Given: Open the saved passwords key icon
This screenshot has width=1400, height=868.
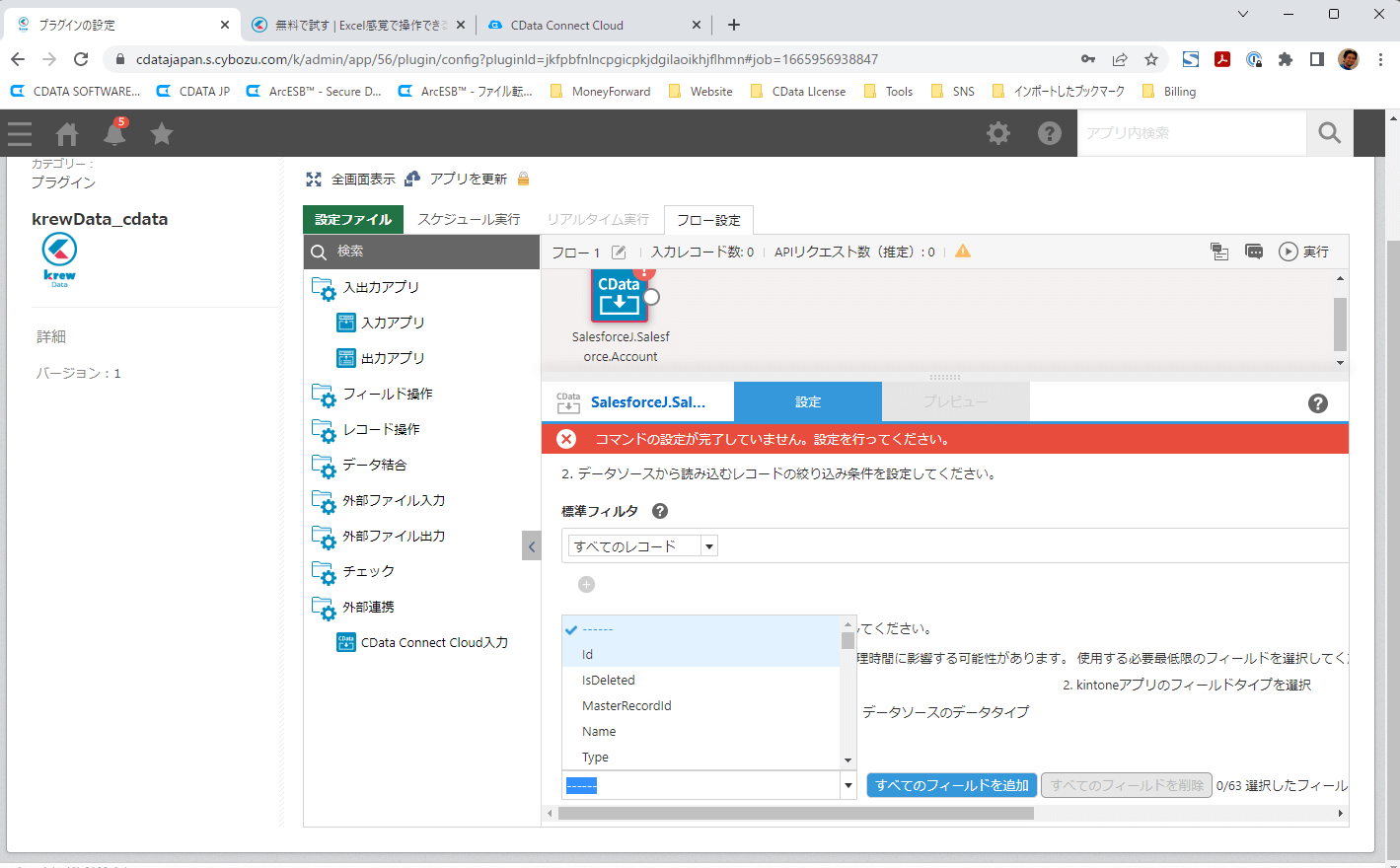Looking at the screenshot, I should click(1088, 59).
